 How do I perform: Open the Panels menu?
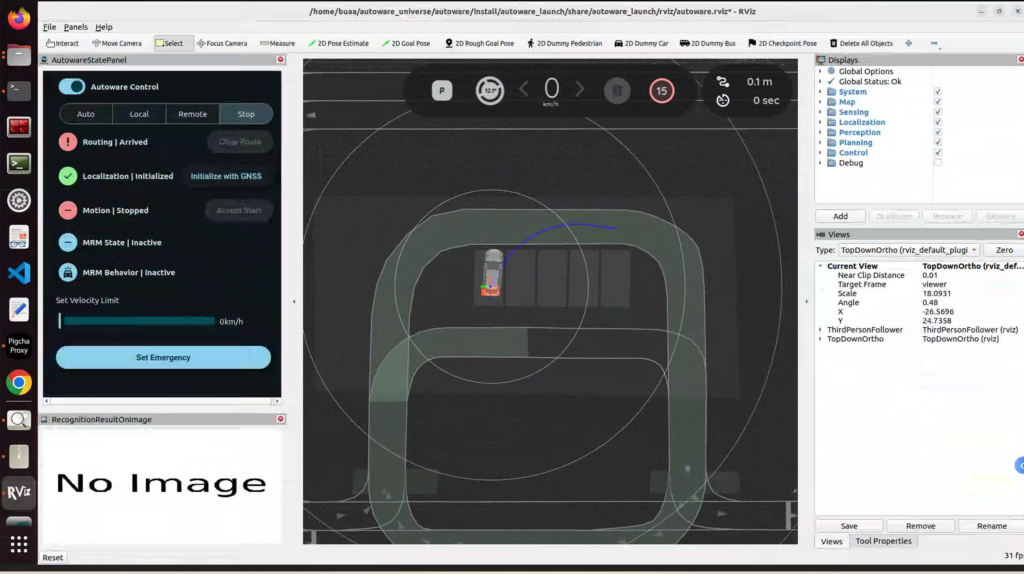pyautogui.click(x=76, y=27)
